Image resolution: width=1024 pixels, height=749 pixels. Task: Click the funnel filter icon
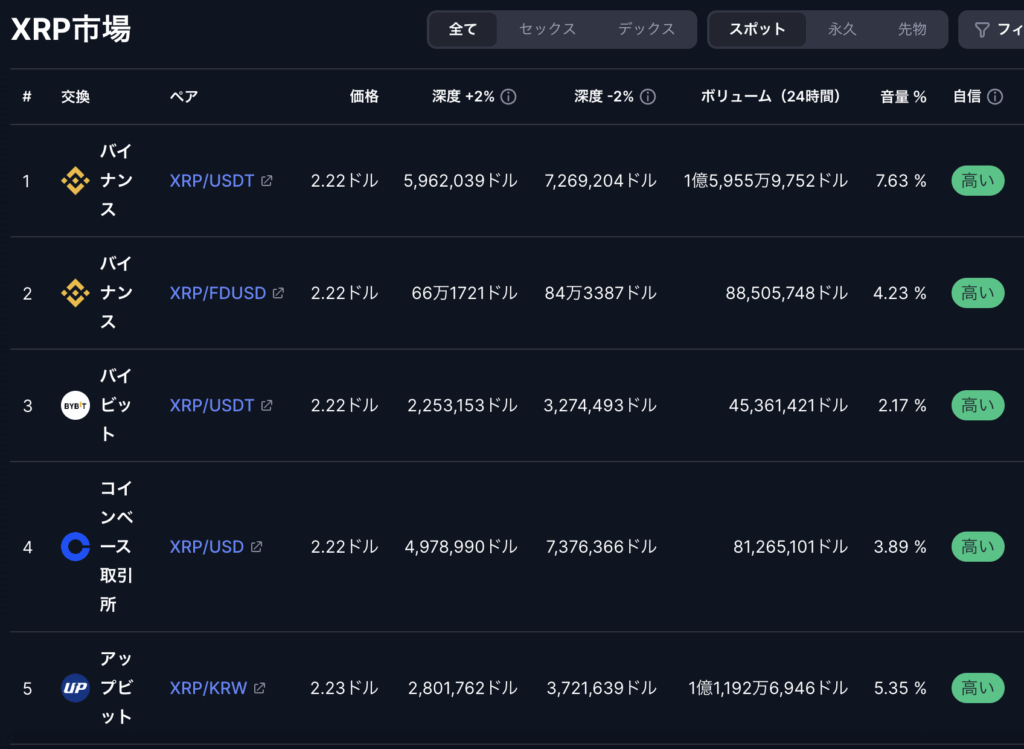click(x=982, y=29)
